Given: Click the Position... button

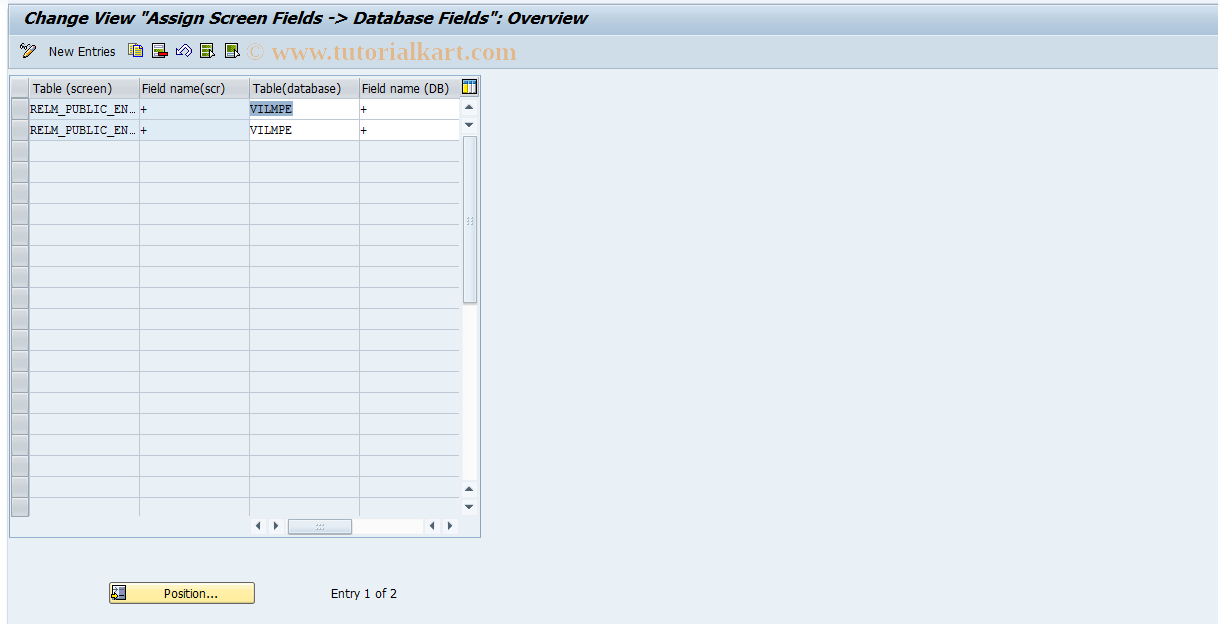Looking at the screenshot, I should tap(182, 593).
